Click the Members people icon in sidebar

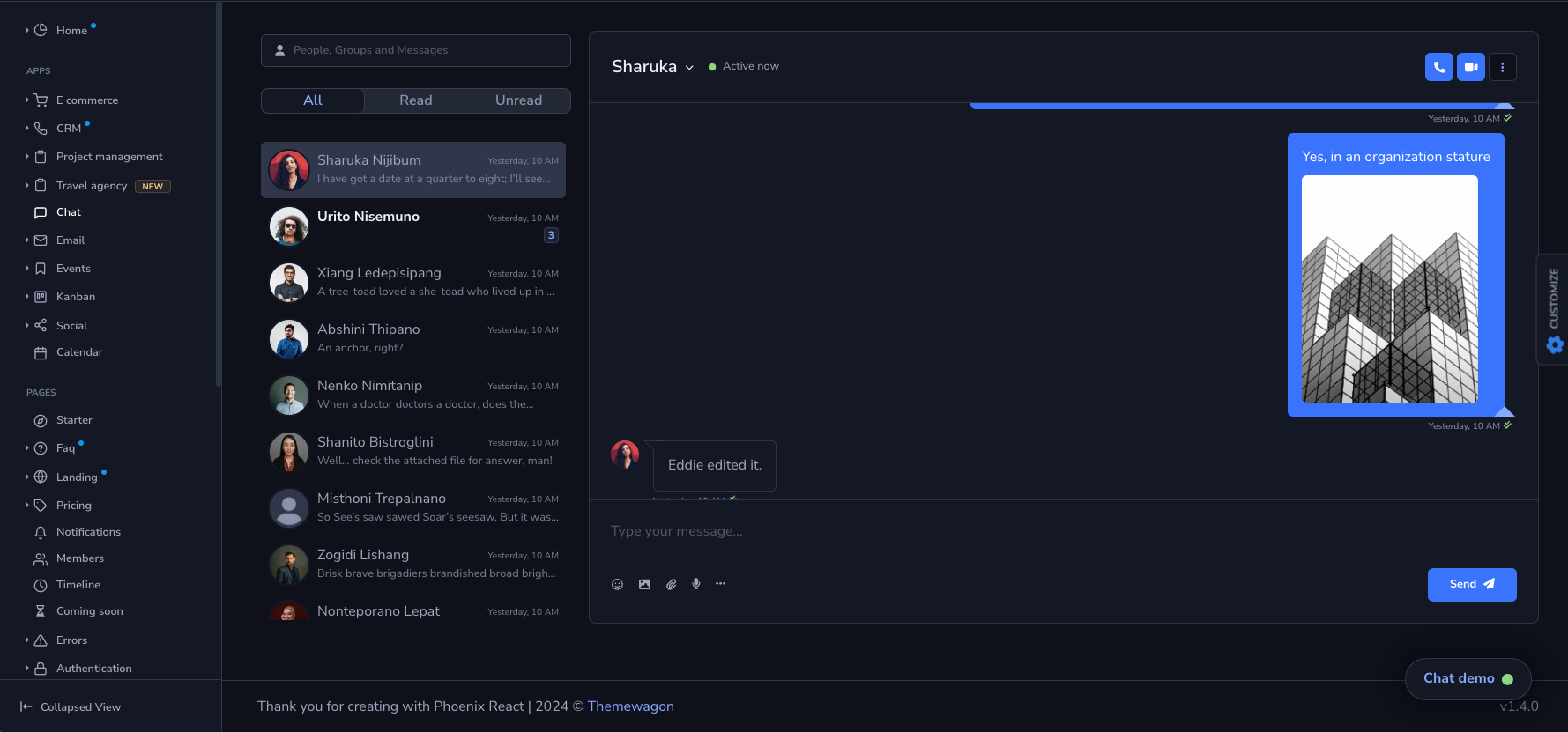click(x=41, y=558)
